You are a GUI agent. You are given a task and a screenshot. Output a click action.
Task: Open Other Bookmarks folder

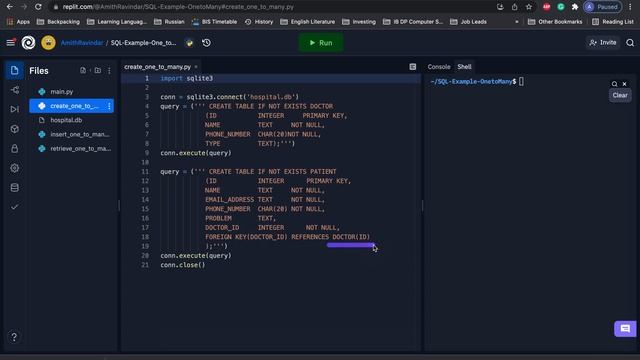point(555,22)
